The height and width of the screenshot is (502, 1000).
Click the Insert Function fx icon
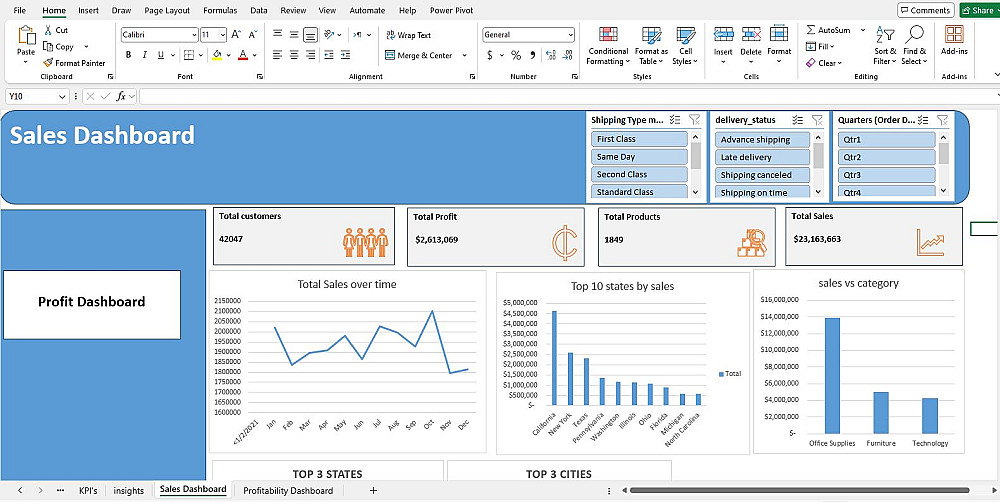[x=121, y=96]
